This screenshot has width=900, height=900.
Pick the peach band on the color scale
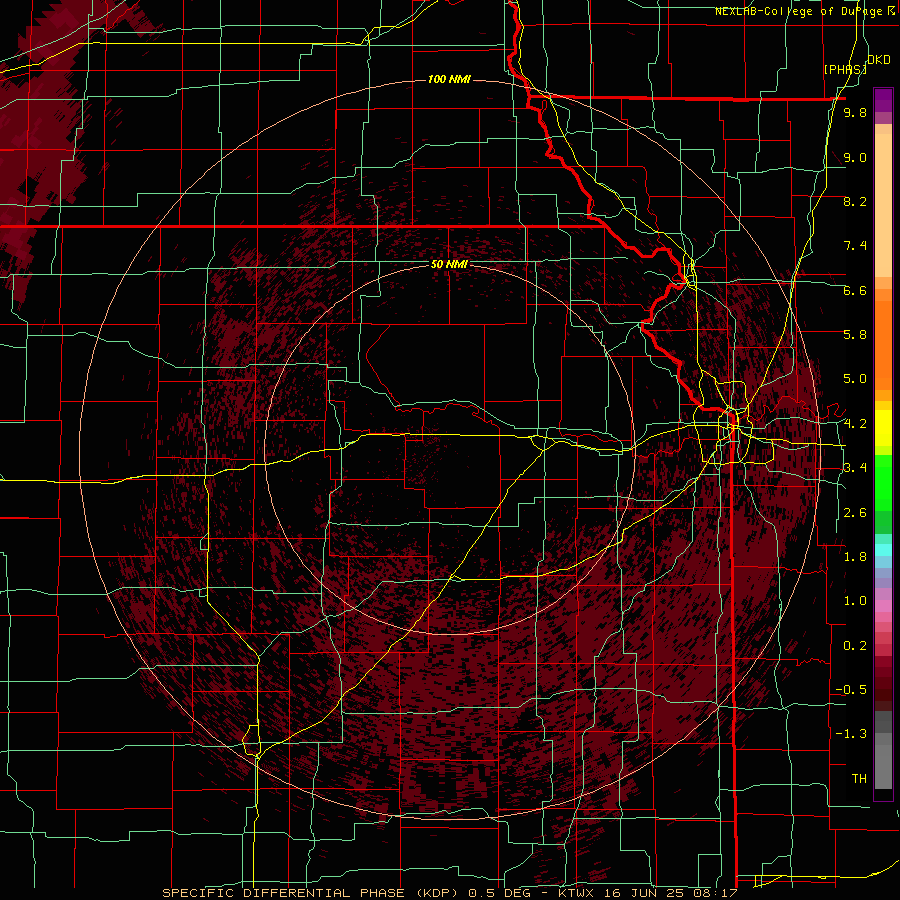[883, 205]
